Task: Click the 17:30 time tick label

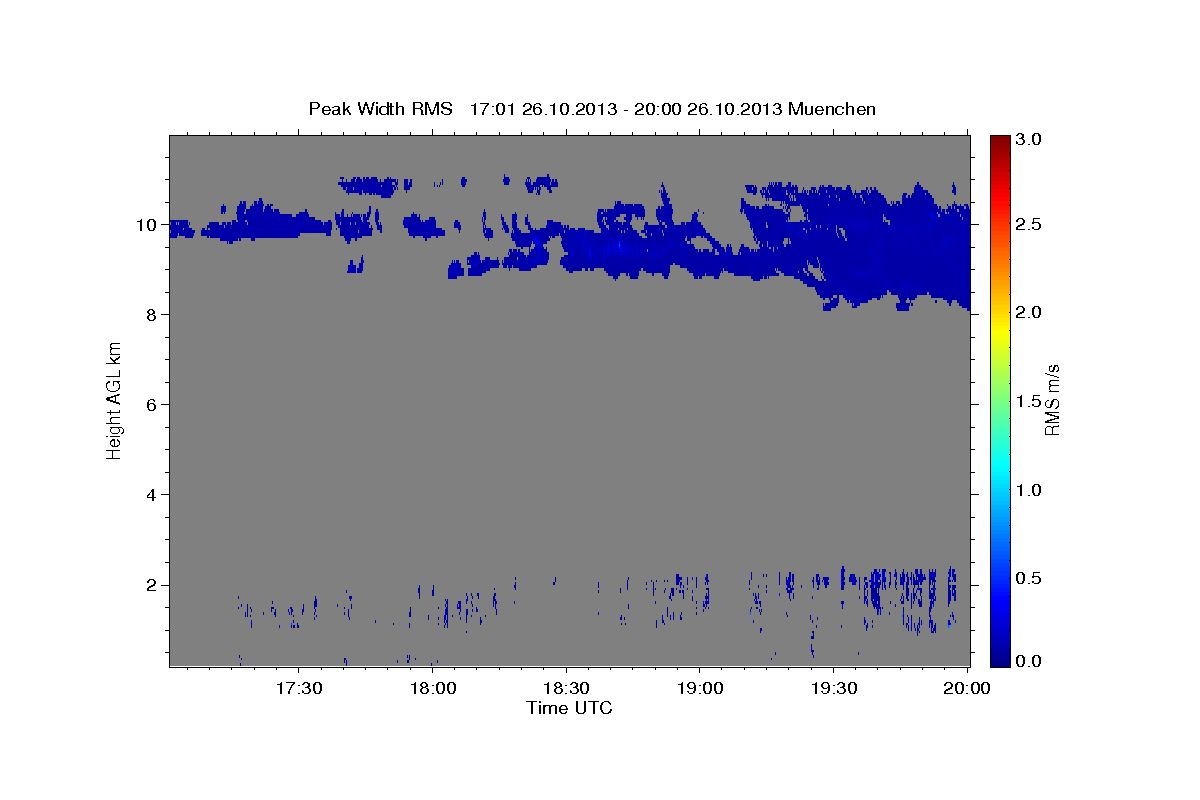Action: [x=298, y=689]
